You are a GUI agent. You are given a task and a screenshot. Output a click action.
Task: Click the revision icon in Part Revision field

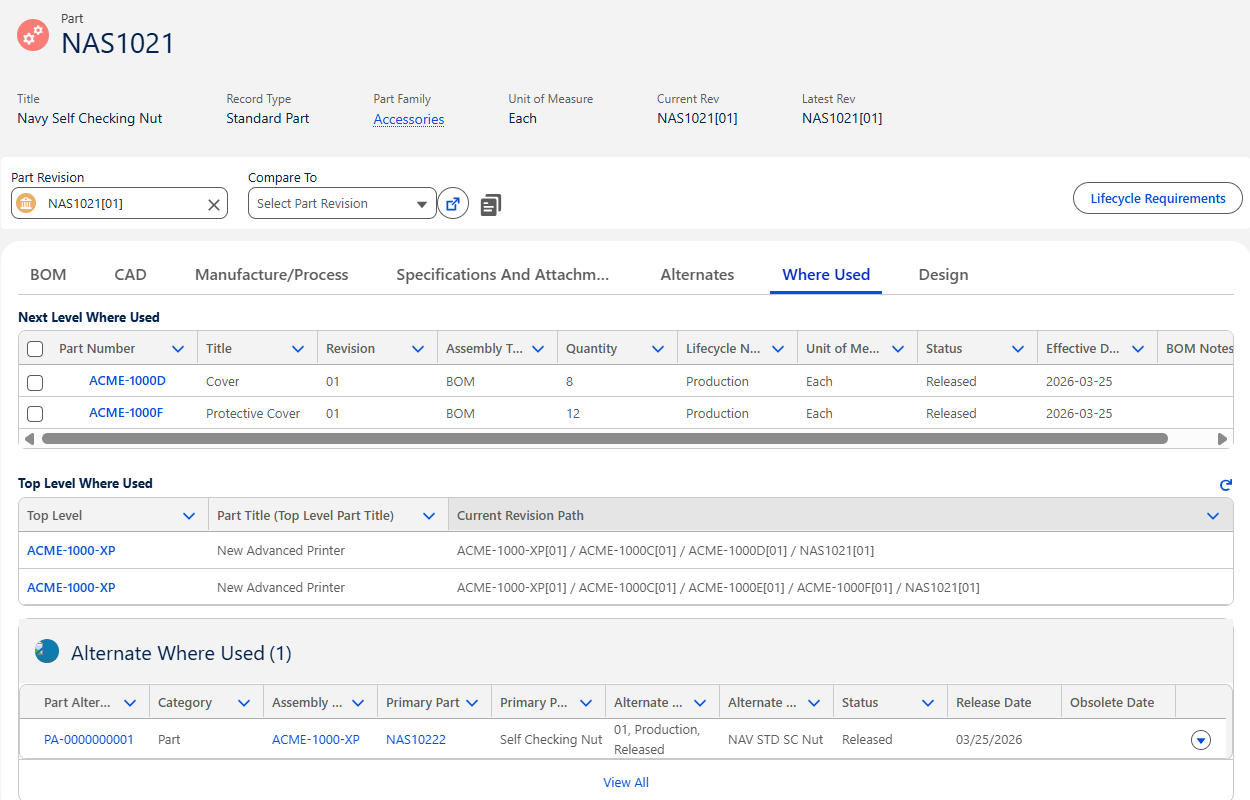[27, 204]
